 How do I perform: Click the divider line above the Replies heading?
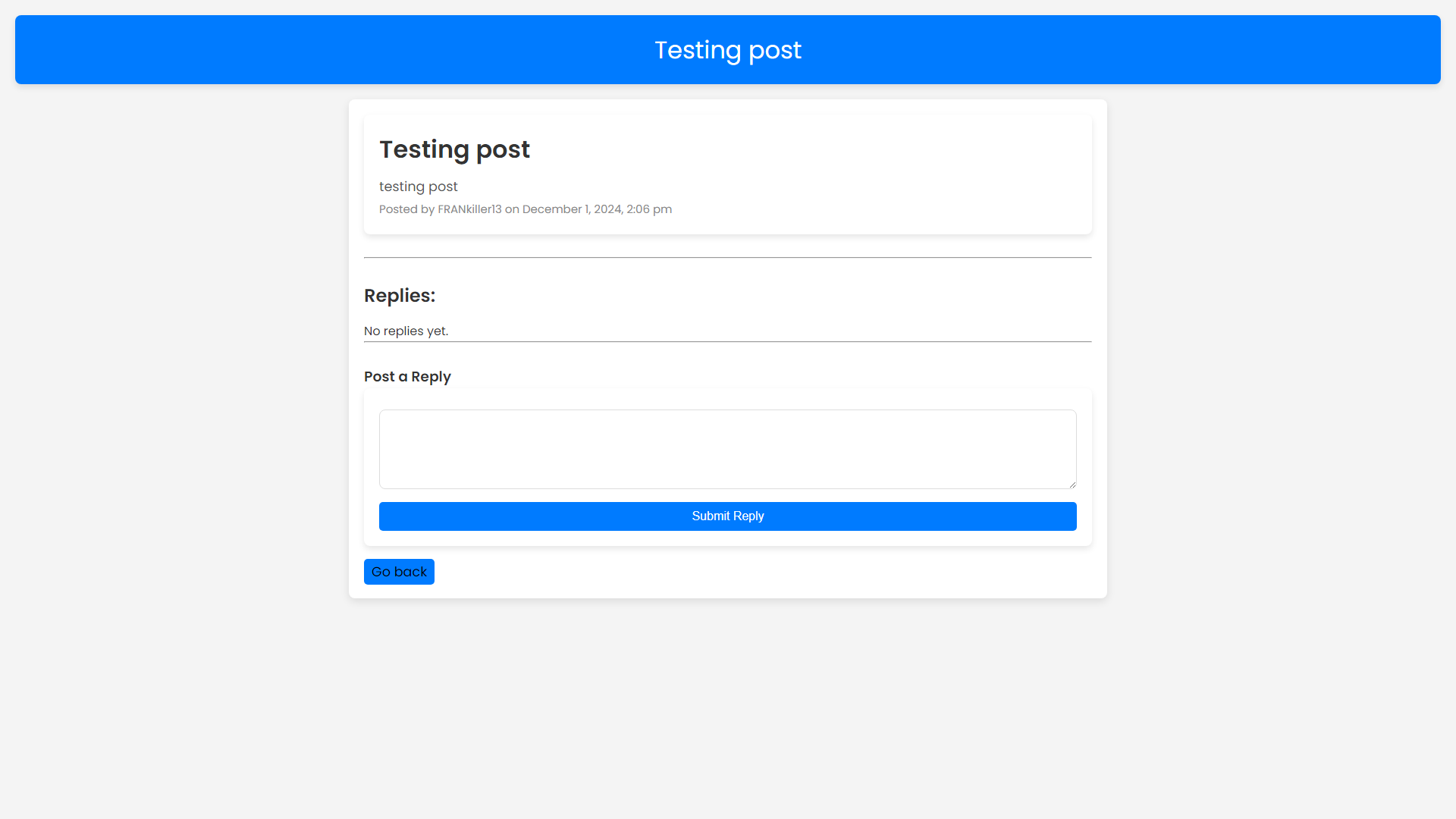coord(727,258)
